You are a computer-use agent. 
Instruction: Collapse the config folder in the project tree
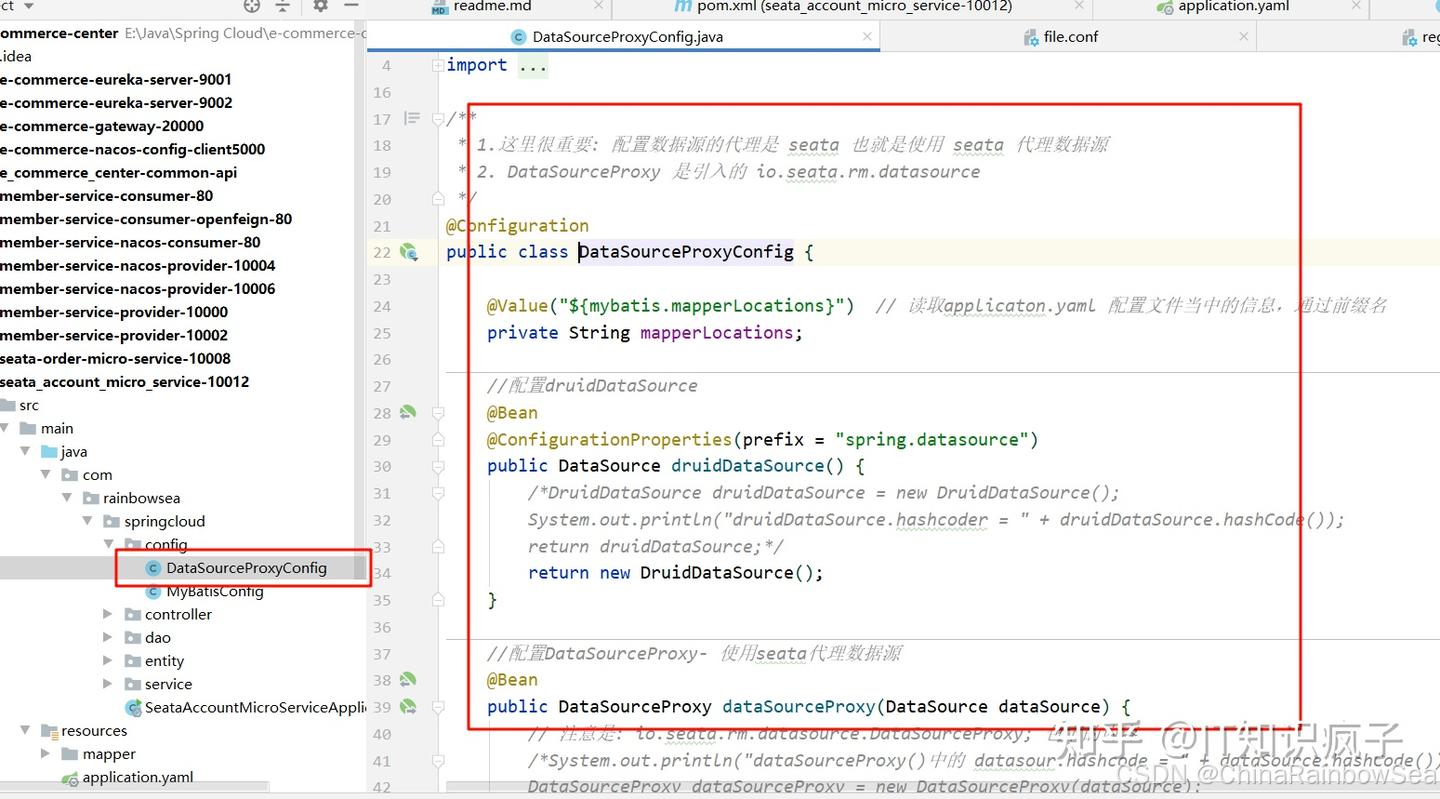(x=107, y=544)
